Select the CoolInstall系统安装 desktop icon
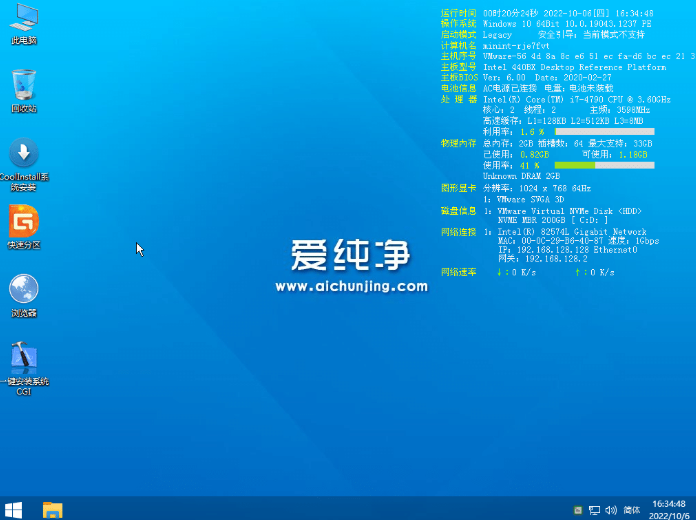 pyautogui.click(x=24, y=165)
